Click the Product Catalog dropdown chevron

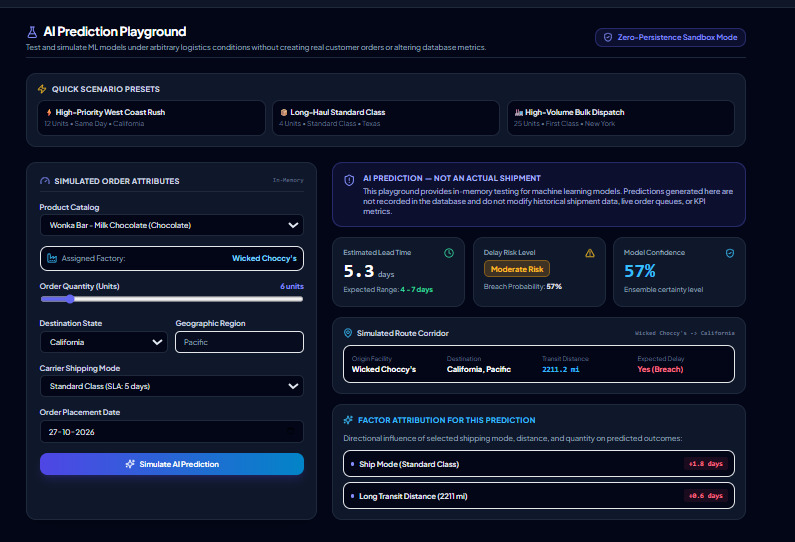(293, 225)
